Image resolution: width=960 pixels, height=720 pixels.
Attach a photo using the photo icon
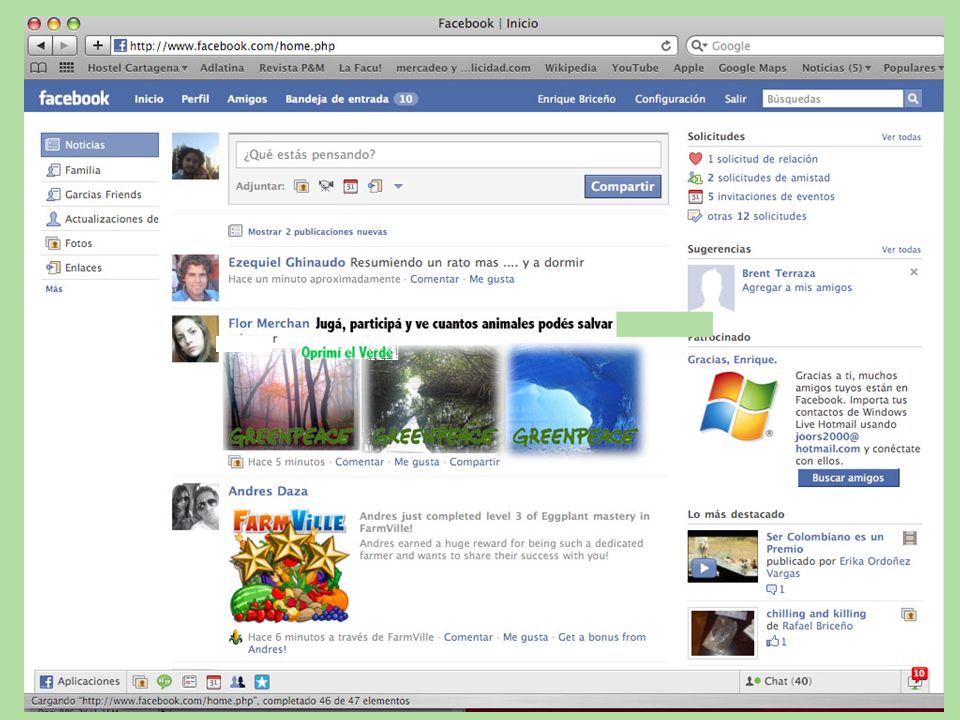click(x=301, y=186)
